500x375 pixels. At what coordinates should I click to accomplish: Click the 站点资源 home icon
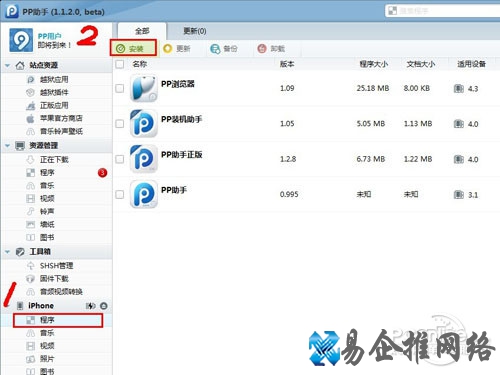20,65
